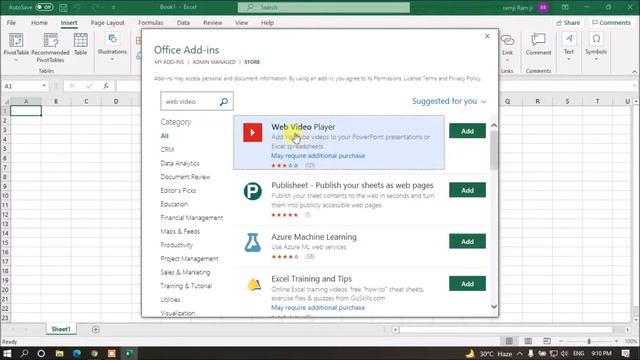The width and height of the screenshot is (640, 360).
Task: Open the Data ribbon tab
Action: 183,23
